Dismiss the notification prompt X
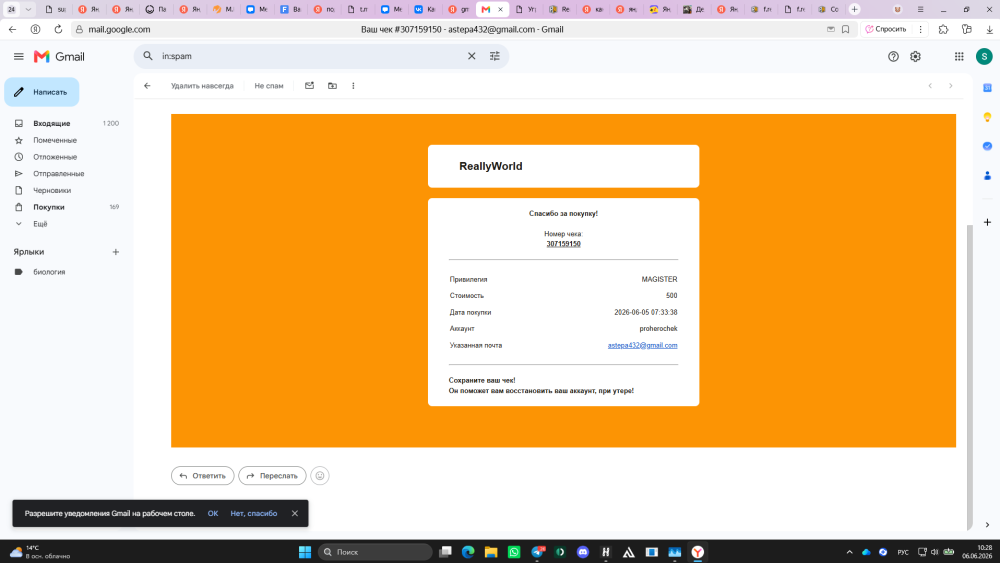This screenshot has height=563, width=1000. click(295, 513)
